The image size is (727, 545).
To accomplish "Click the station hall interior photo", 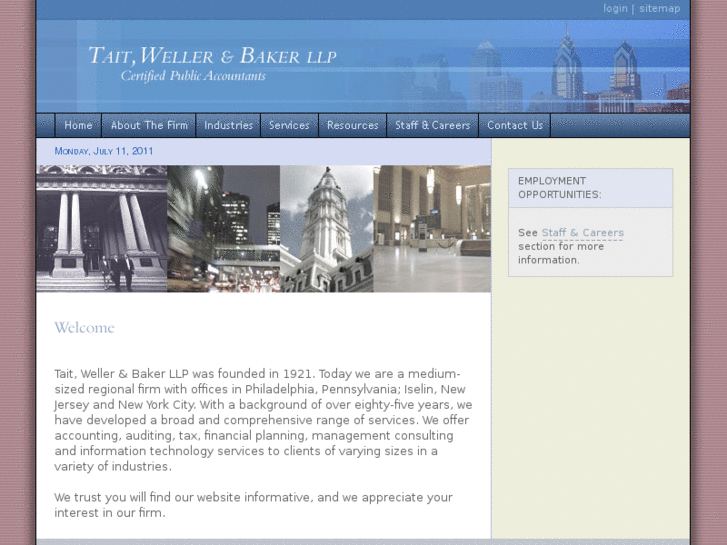I will (432, 229).
